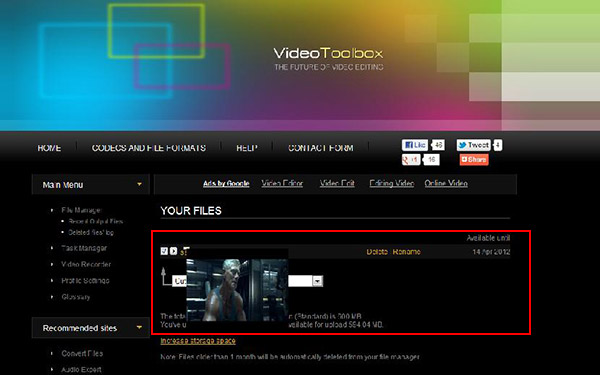Click the Increase storage space link

tap(198, 341)
